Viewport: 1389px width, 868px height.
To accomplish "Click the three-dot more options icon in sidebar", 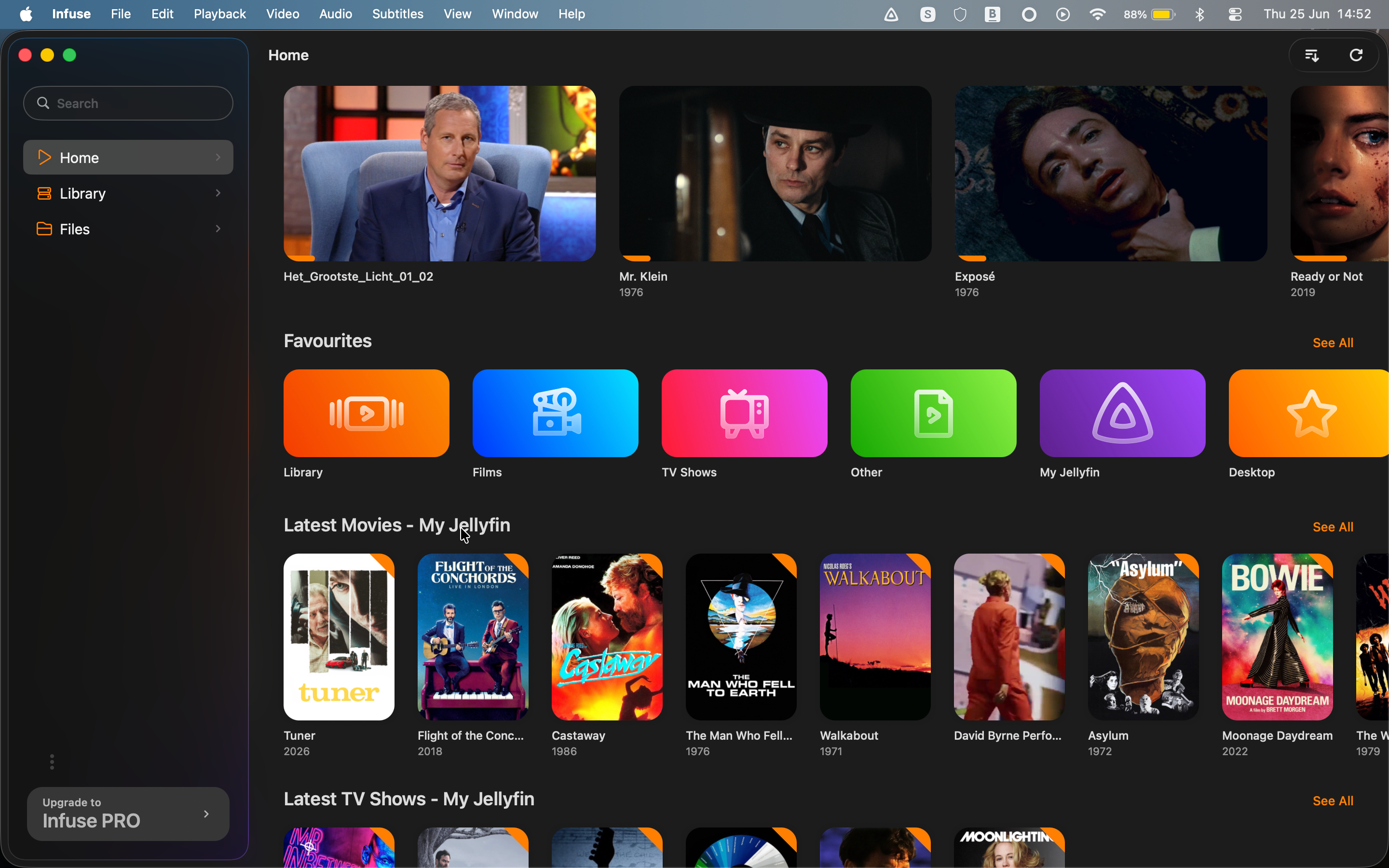I will tap(52, 762).
